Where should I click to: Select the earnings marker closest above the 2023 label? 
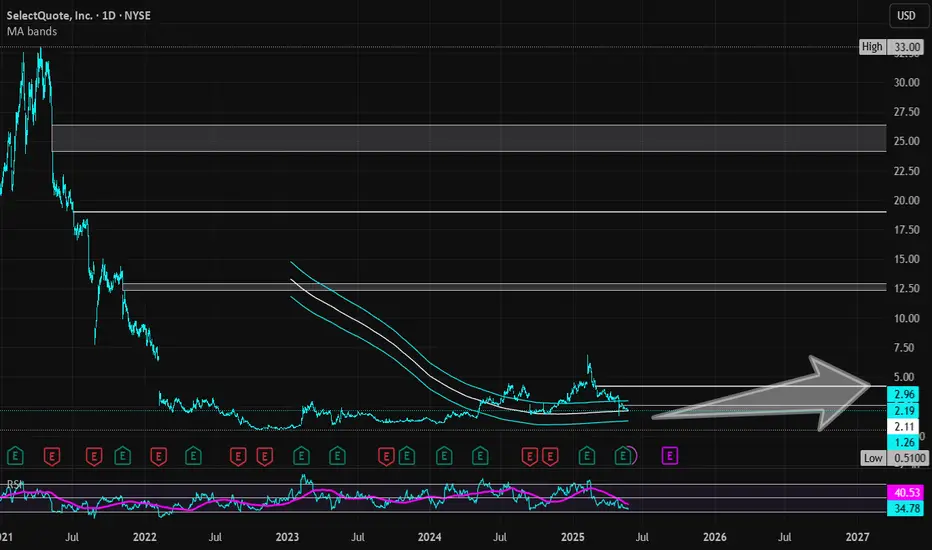coord(301,456)
